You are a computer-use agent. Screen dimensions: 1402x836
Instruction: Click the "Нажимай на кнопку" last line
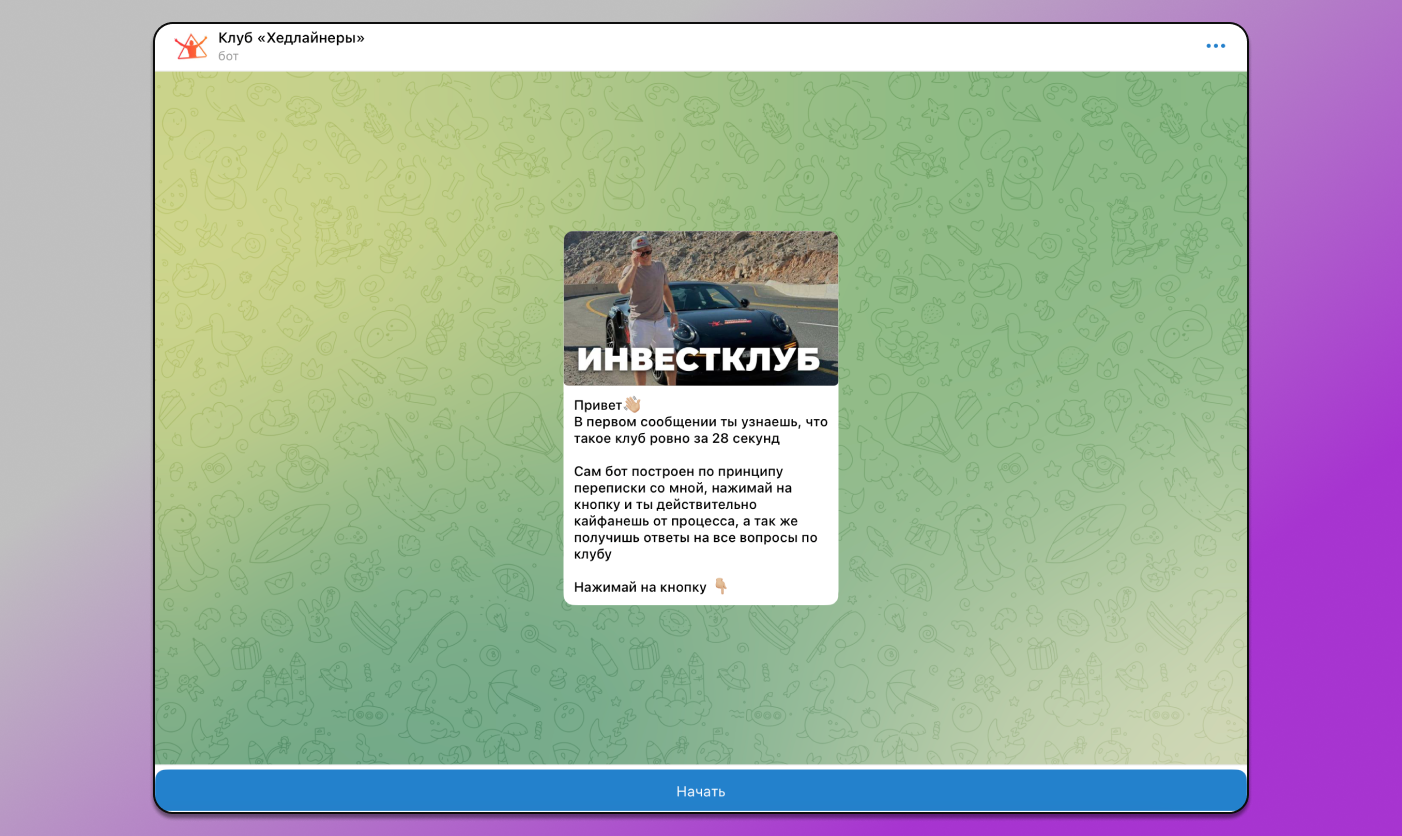[640, 587]
